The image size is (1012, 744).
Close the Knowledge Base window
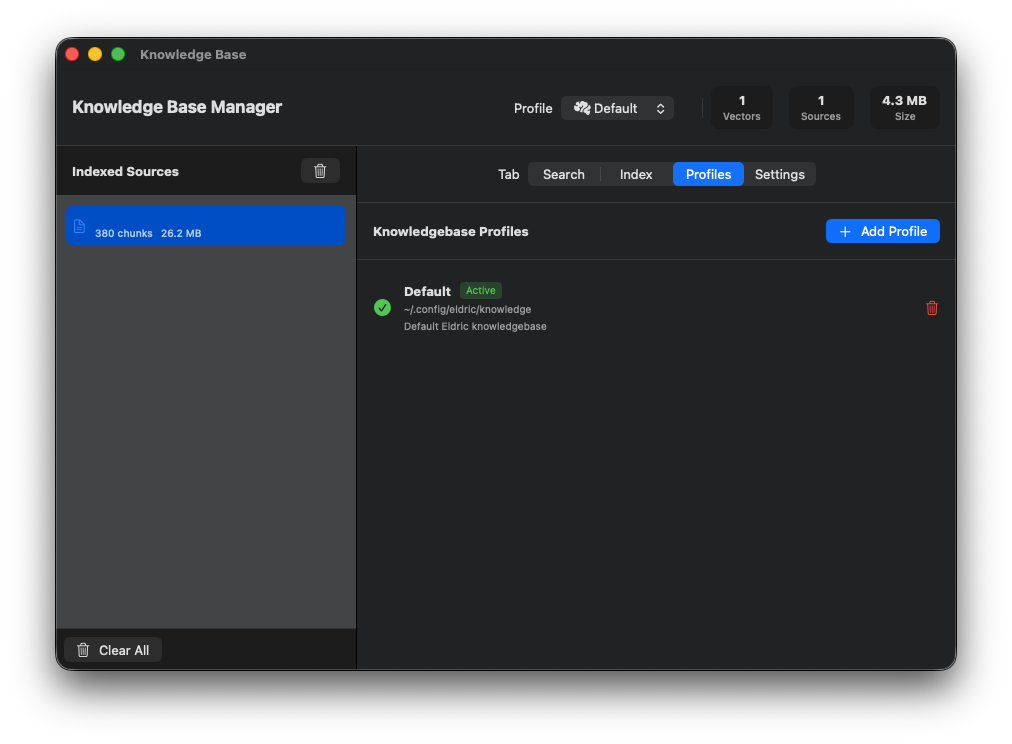pos(72,54)
